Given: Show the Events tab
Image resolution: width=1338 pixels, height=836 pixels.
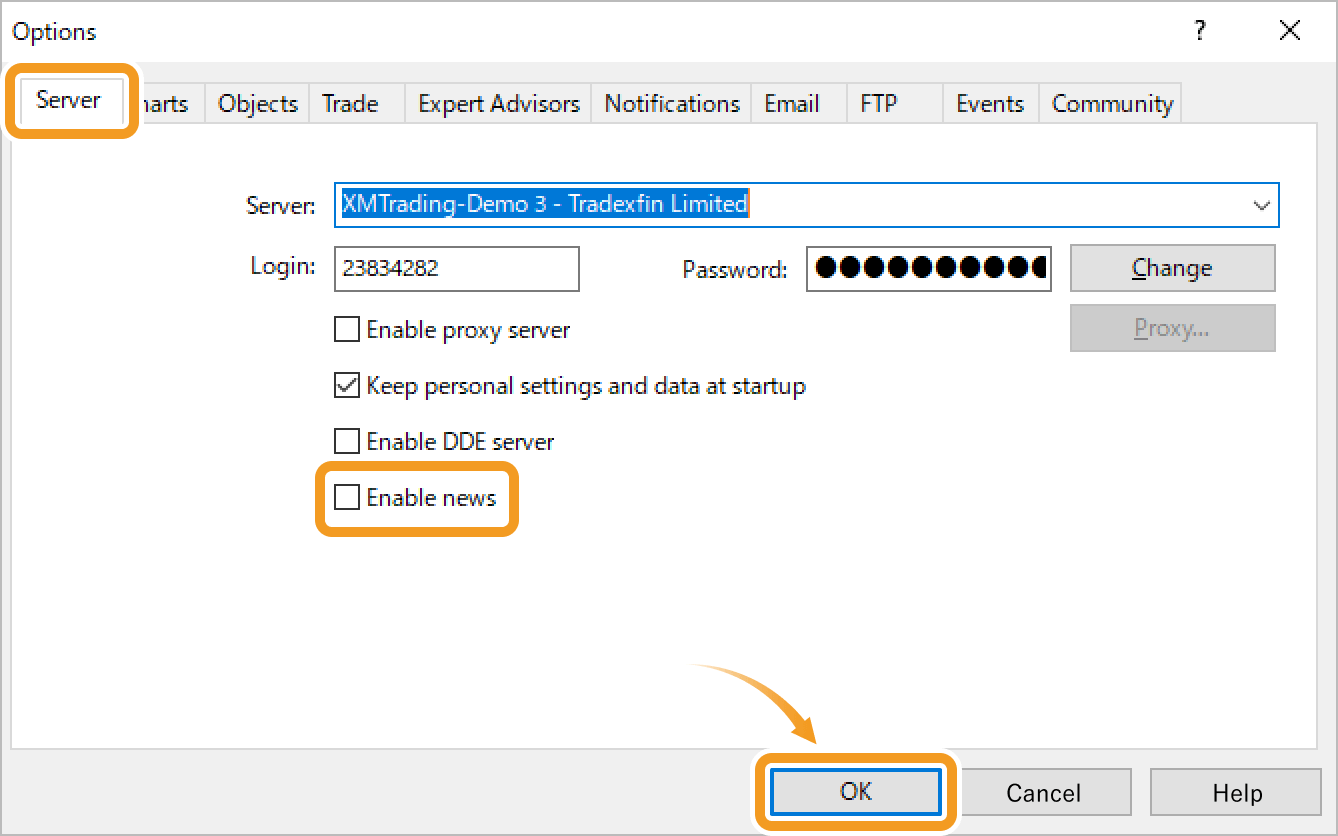Looking at the screenshot, I should [x=990, y=104].
